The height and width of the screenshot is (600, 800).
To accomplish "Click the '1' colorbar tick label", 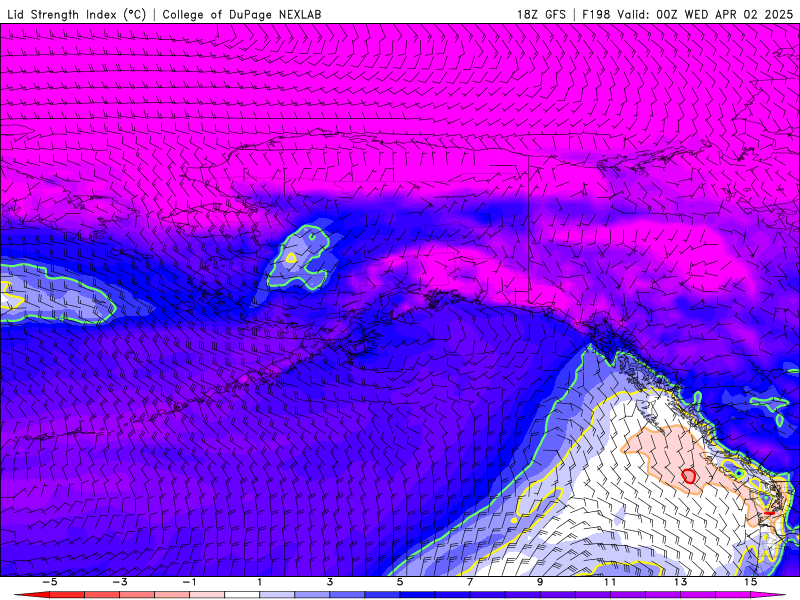I will [x=260, y=582].
